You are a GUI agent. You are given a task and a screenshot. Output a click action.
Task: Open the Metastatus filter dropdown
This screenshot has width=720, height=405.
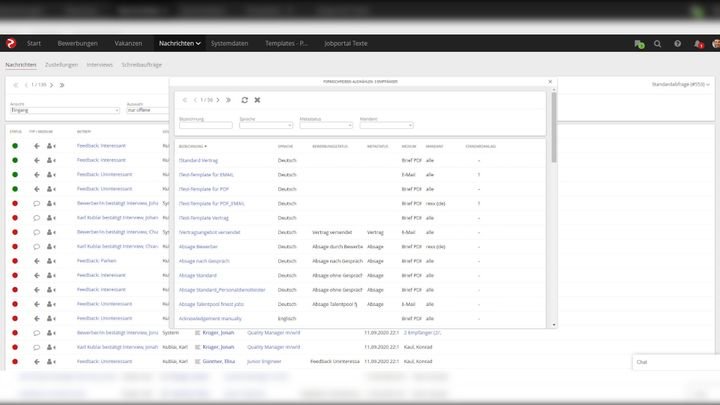(x=326, y=125)
